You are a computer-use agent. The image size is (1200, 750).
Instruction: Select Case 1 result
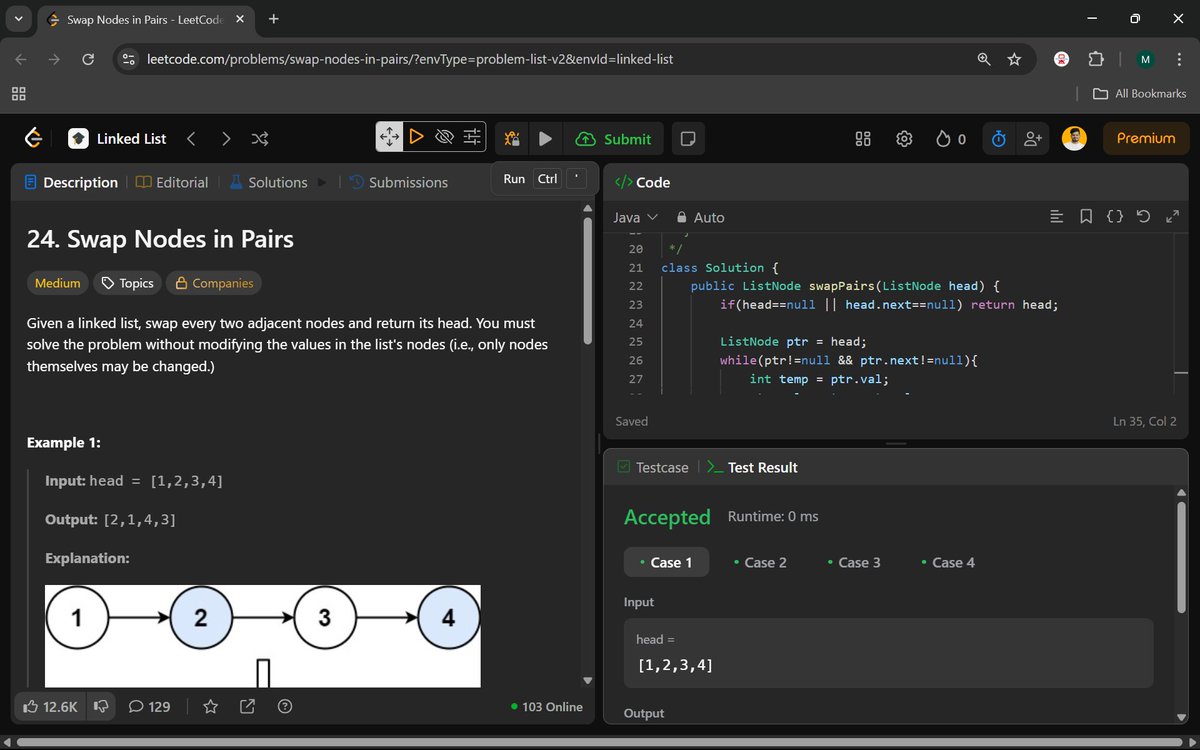(666, 562)
